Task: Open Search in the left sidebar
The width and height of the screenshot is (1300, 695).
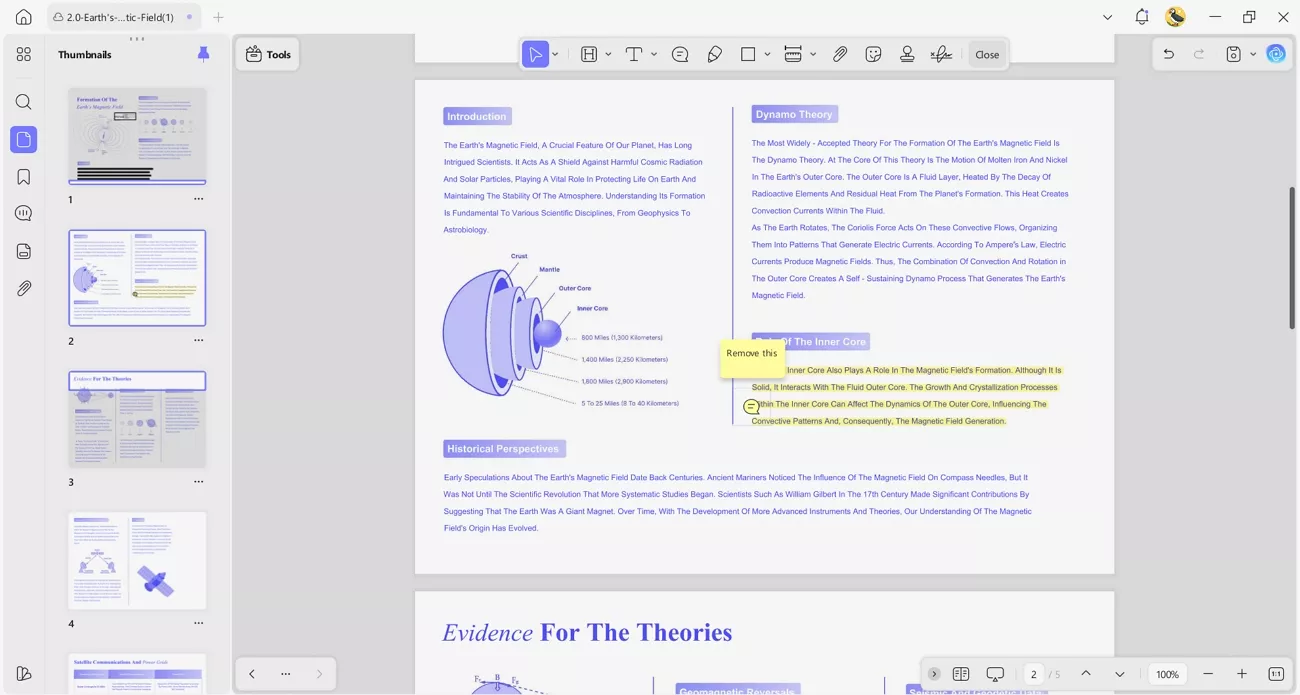Action: coord(23,101)
